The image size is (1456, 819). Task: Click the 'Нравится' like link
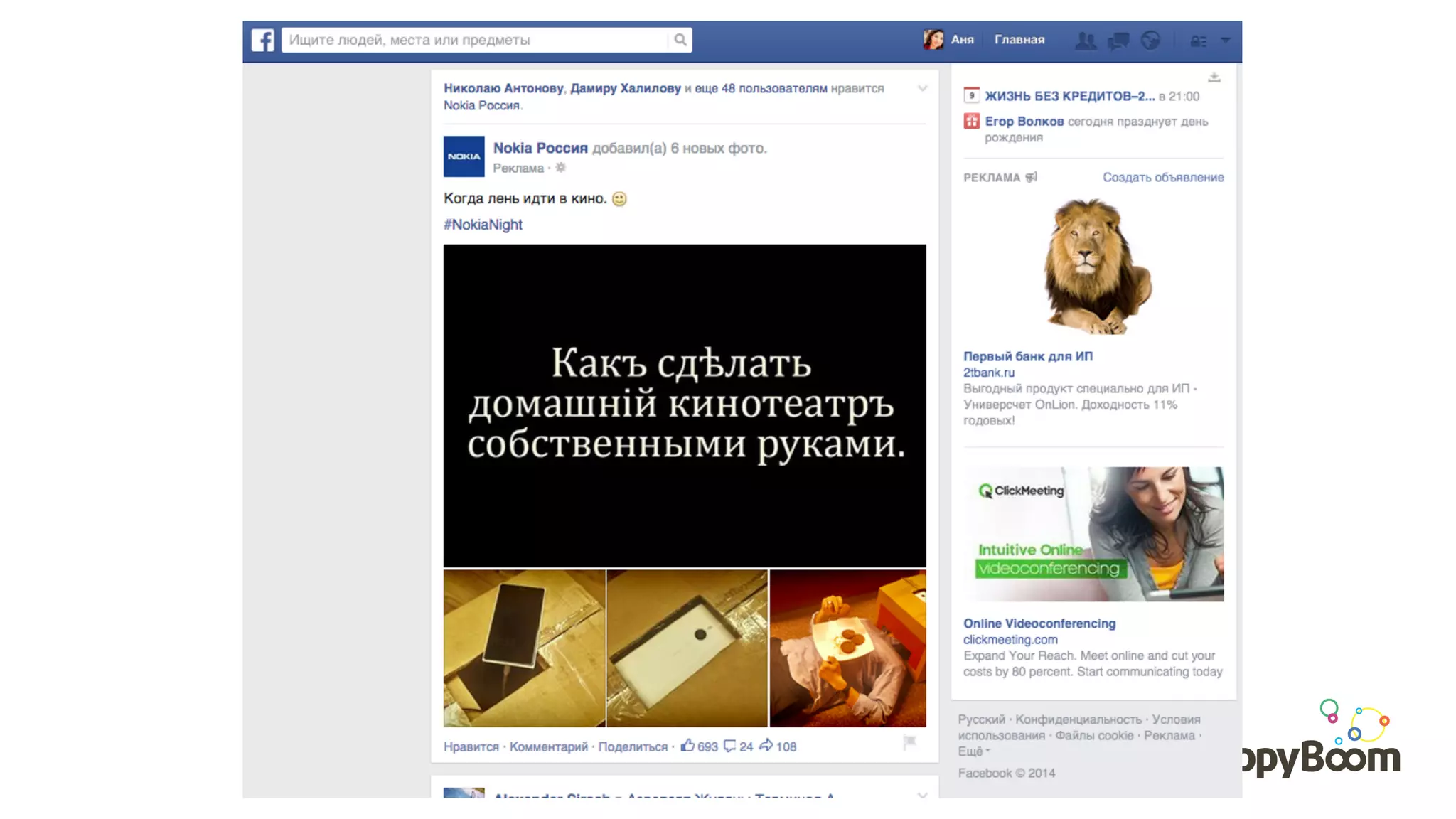(x=471, y=746)
